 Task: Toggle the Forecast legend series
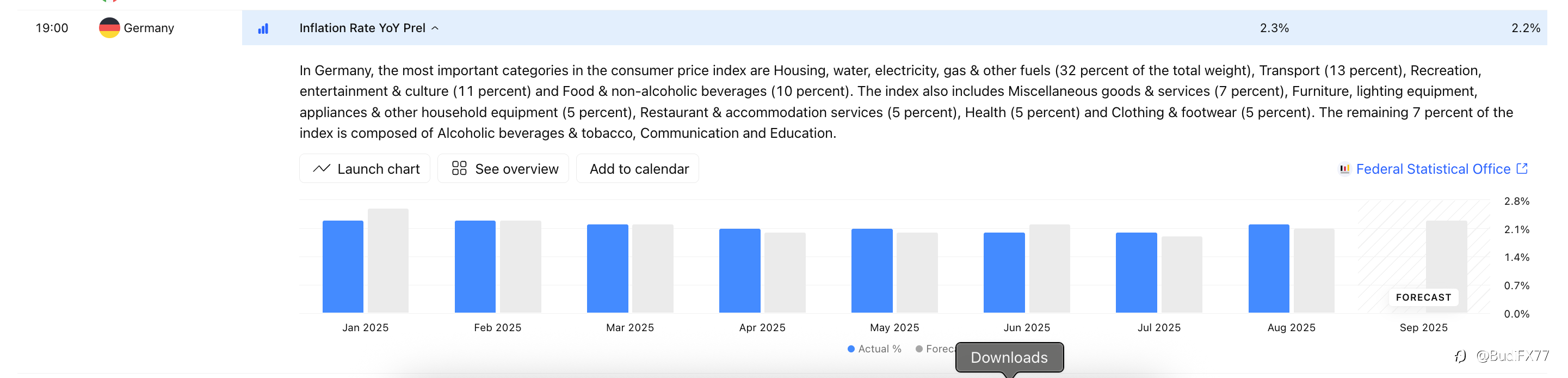point(934,349)
